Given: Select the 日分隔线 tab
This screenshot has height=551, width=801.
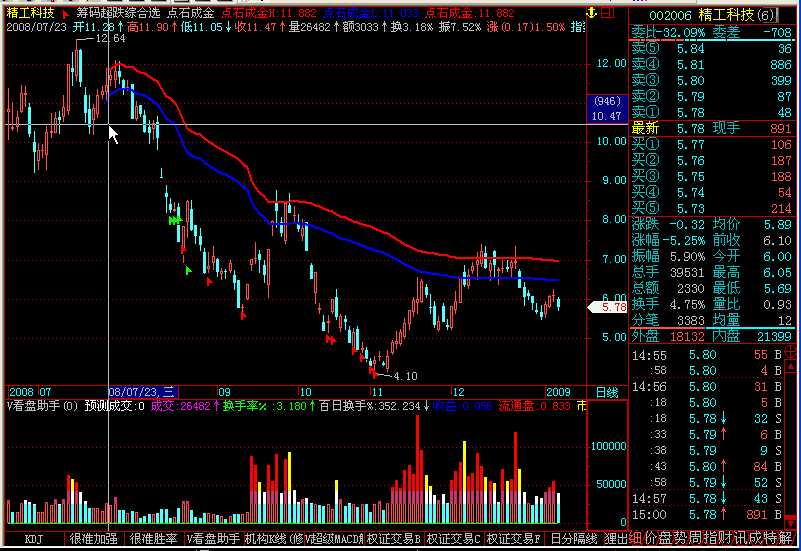Looking at the screenshot, I should point(573,539).
